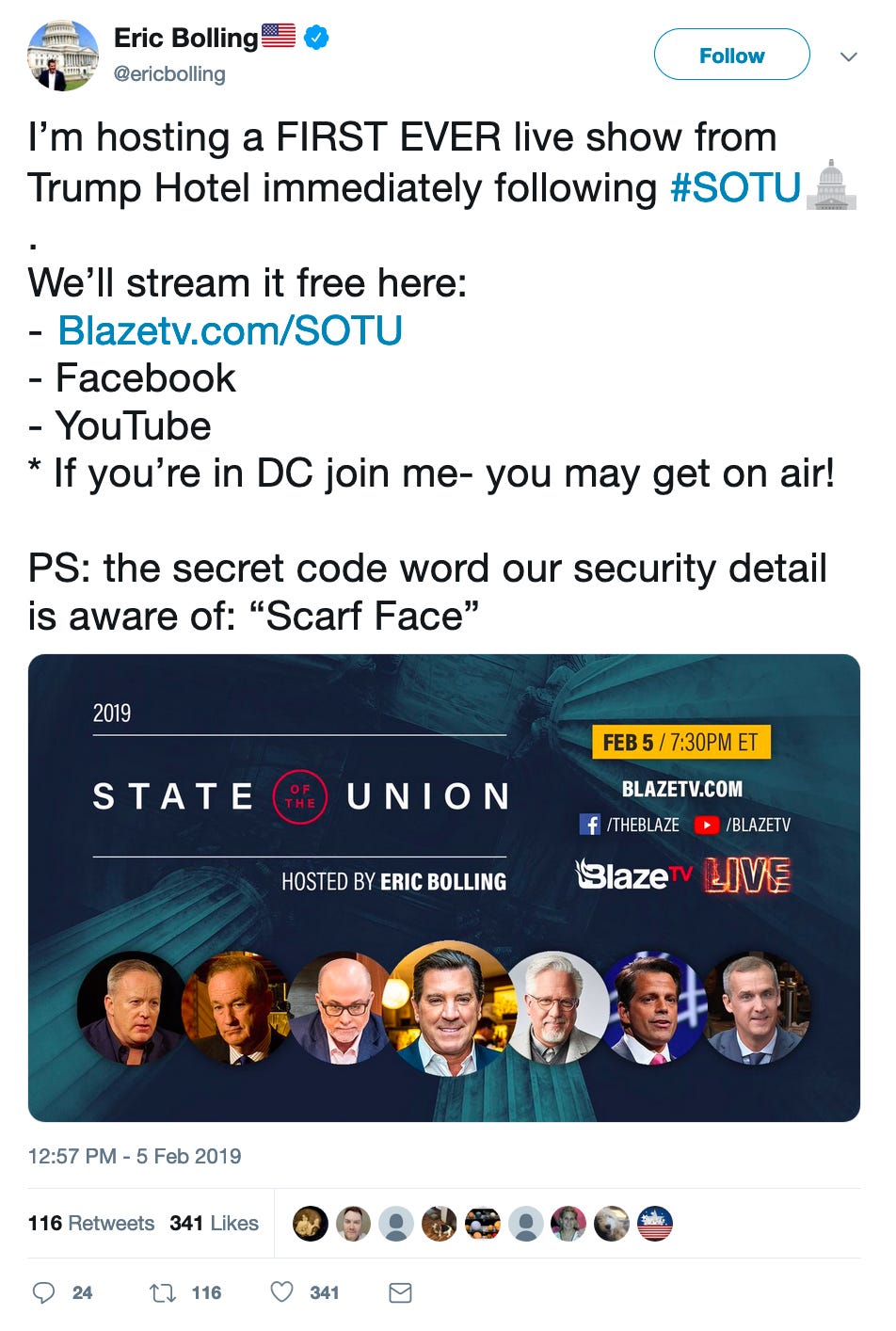This screenshot has height=1331, width=896.
Task: Click the retweet arrows icon
Action: [x=163, y=1292]
